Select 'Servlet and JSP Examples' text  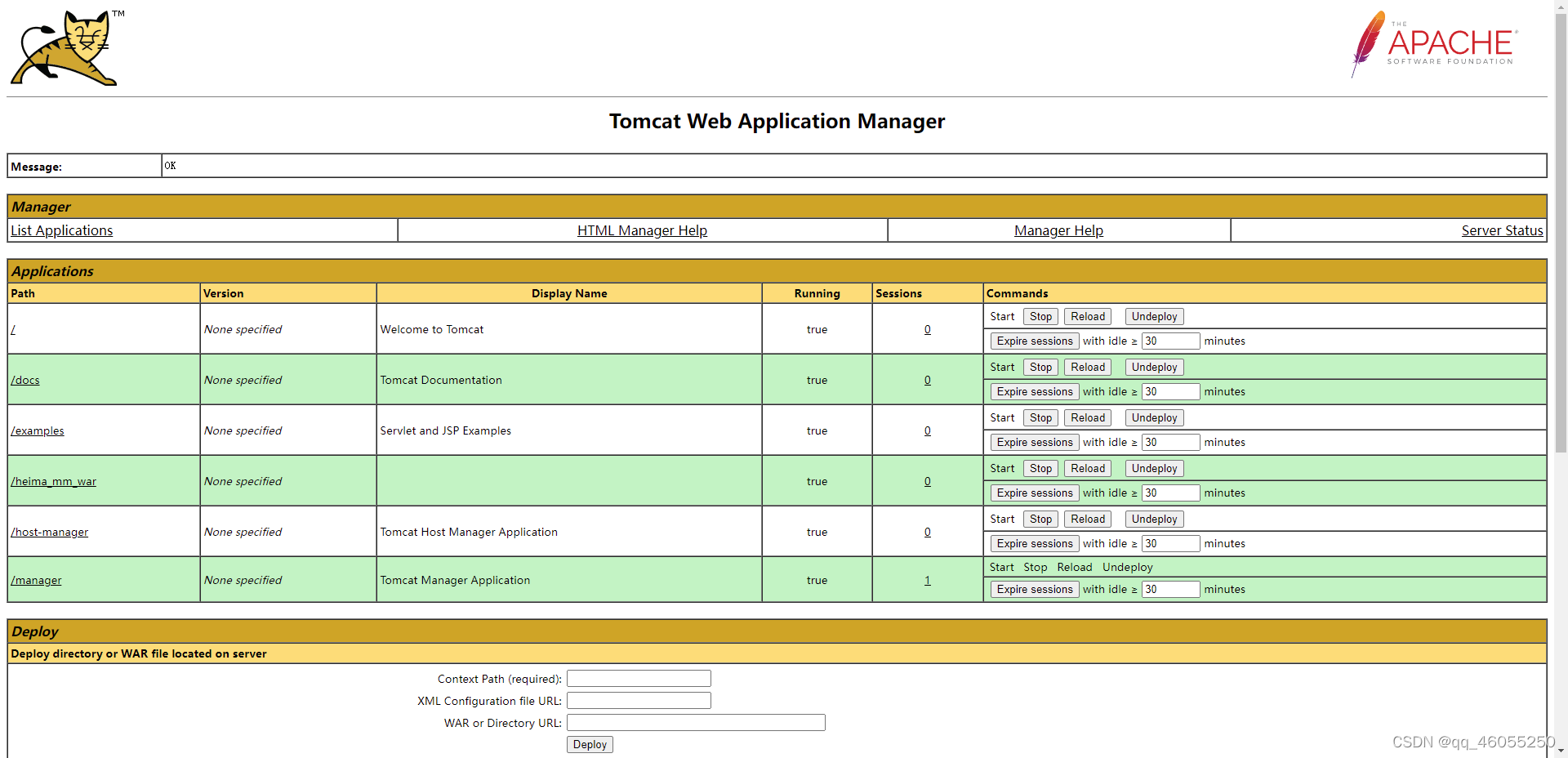446,430
